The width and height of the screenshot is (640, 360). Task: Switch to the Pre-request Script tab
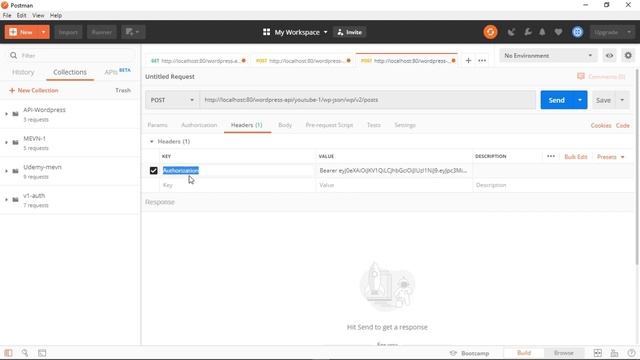(x=329, y=125)
